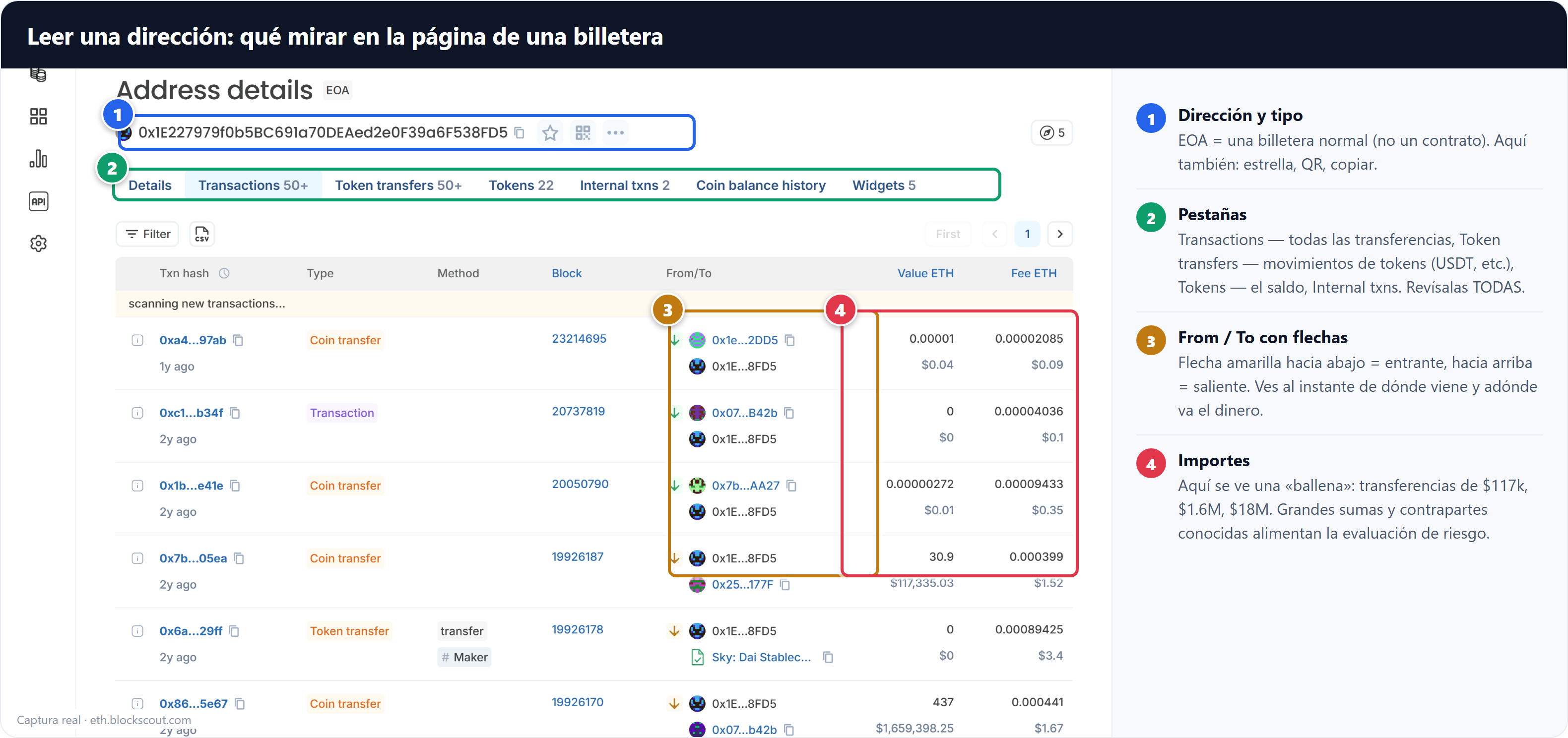The height and width of the screenshot is (738, 1568).
Task: Copy hash 0xa4...97ab
Action: coord(239,340)
